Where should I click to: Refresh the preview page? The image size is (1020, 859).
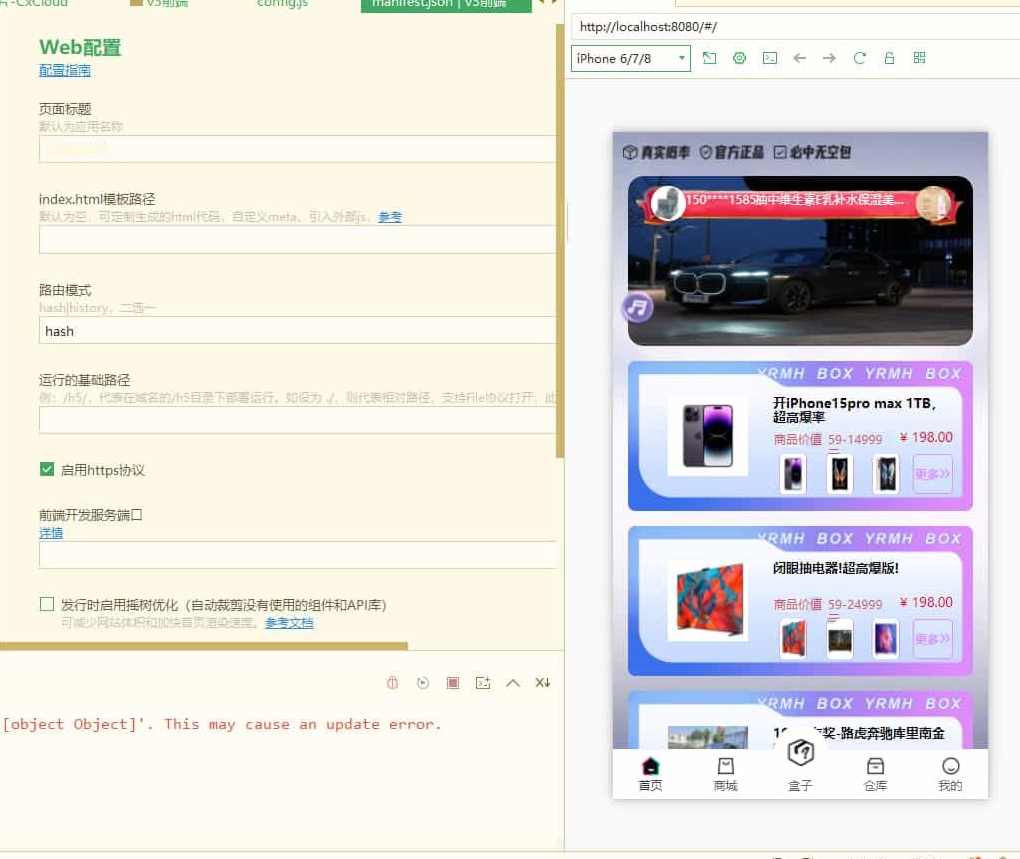click(x=860, y=58)
